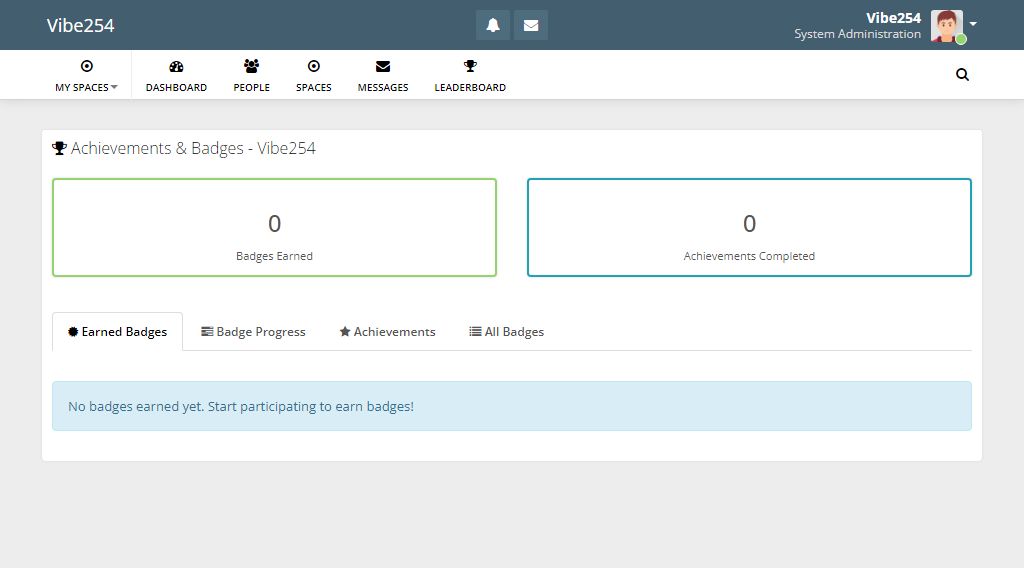Click the search magnifier icon
The width and height of the screenshot is (1024, 568).
tap(962, 74)
